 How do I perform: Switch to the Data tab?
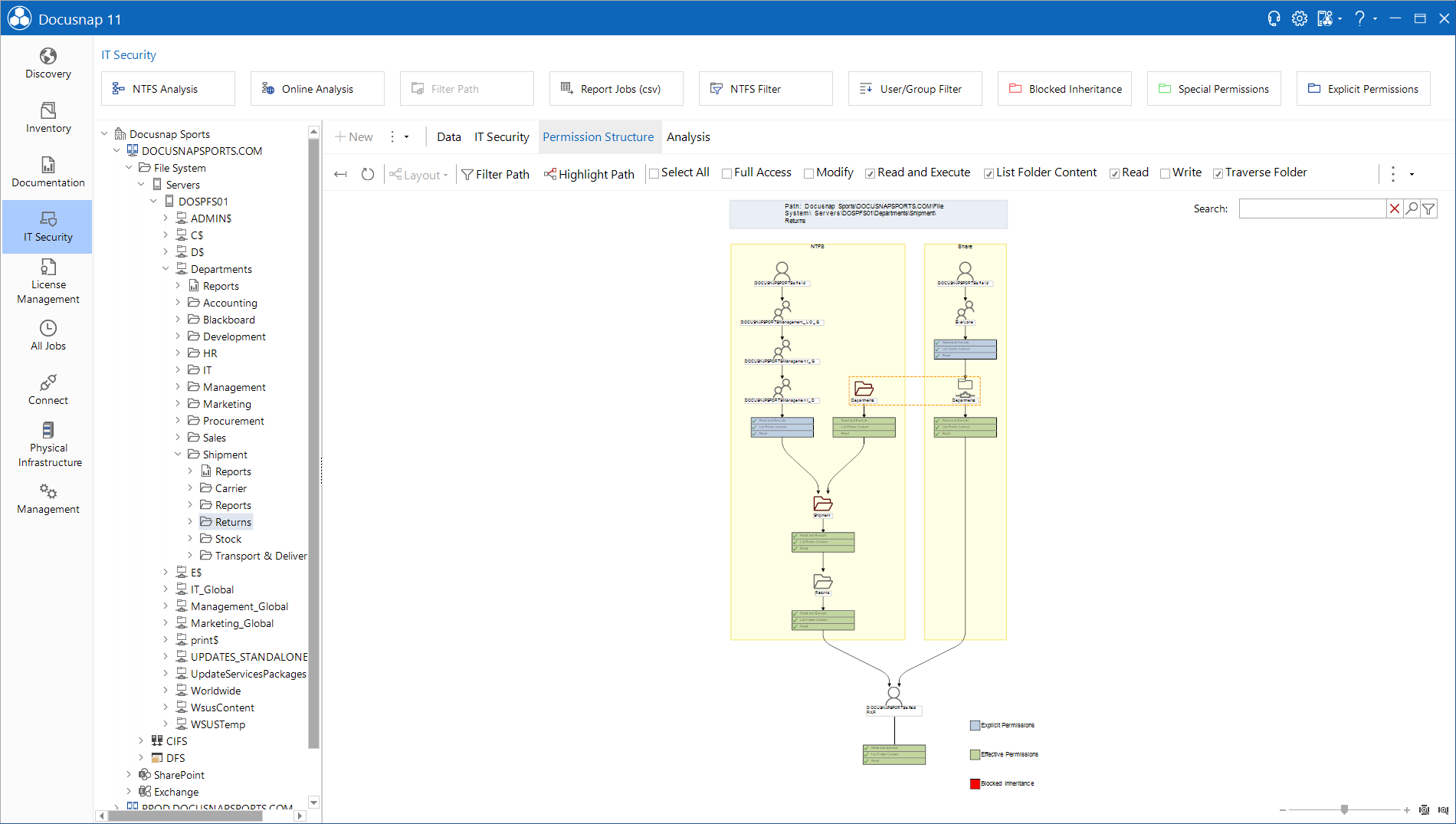click(x=449, y=136)
